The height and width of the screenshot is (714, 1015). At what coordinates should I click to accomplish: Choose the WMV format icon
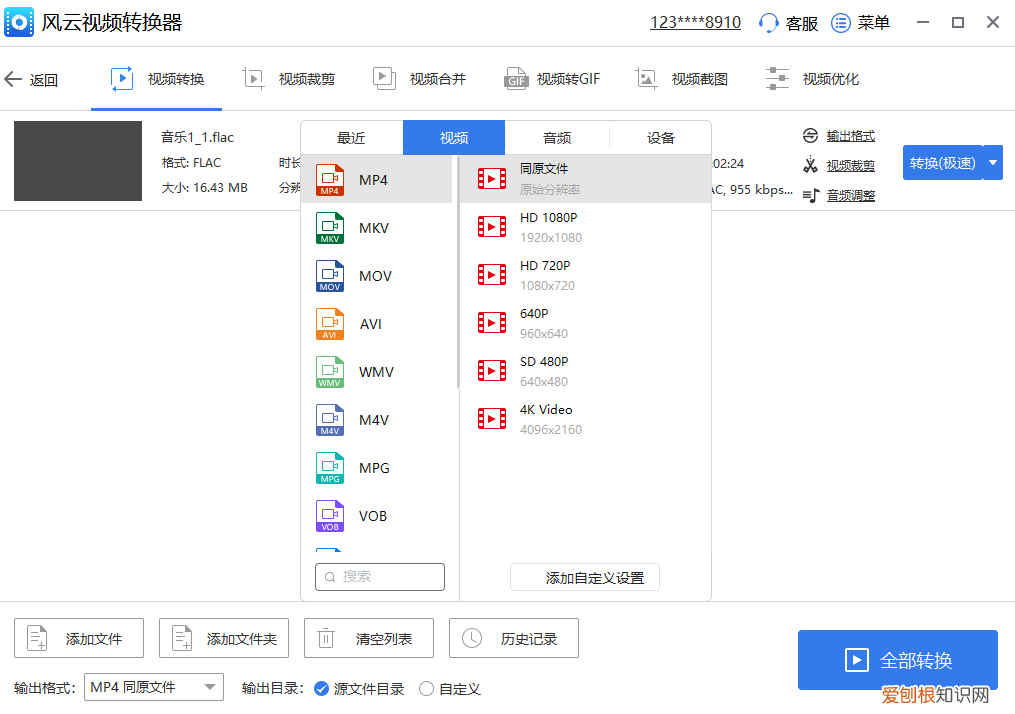330,371
